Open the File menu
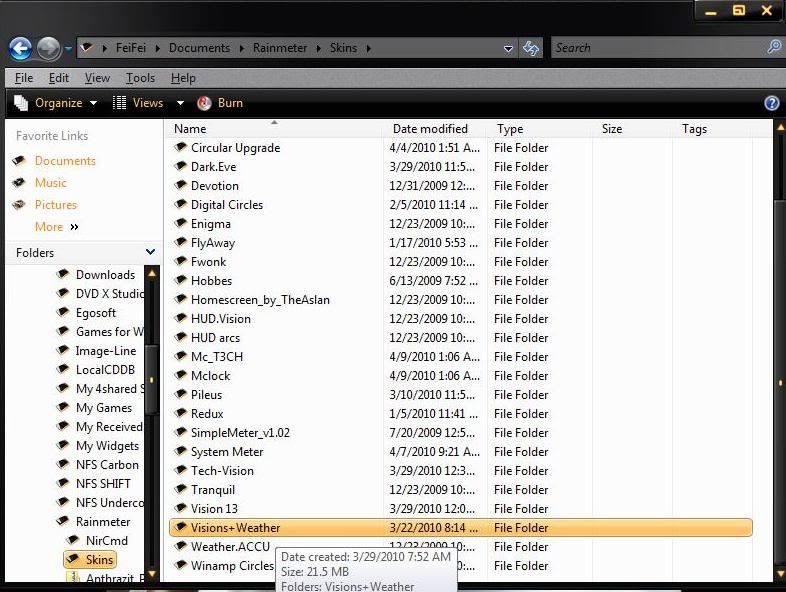 tap(24, 78)
